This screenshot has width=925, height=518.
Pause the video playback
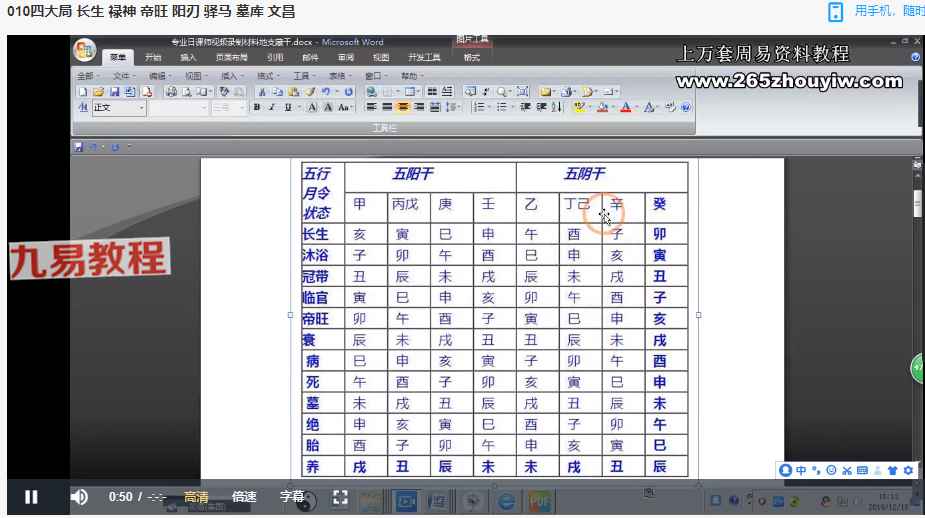pyautogui.click(x=31, y=497)
